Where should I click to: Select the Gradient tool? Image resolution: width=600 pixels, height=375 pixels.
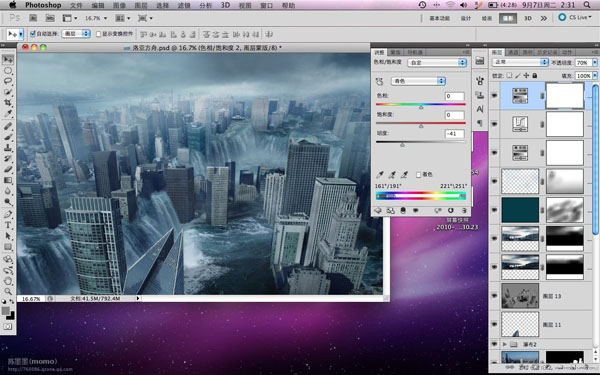(x=8, y=180)
